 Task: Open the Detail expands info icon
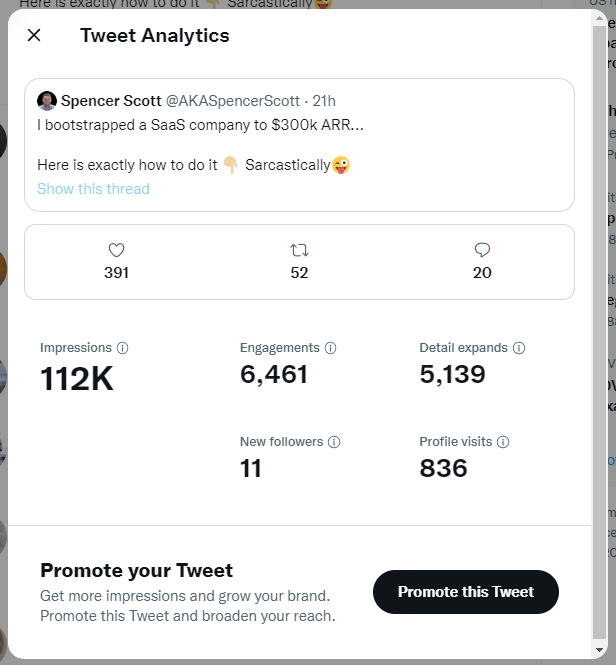tap(519, 348)
